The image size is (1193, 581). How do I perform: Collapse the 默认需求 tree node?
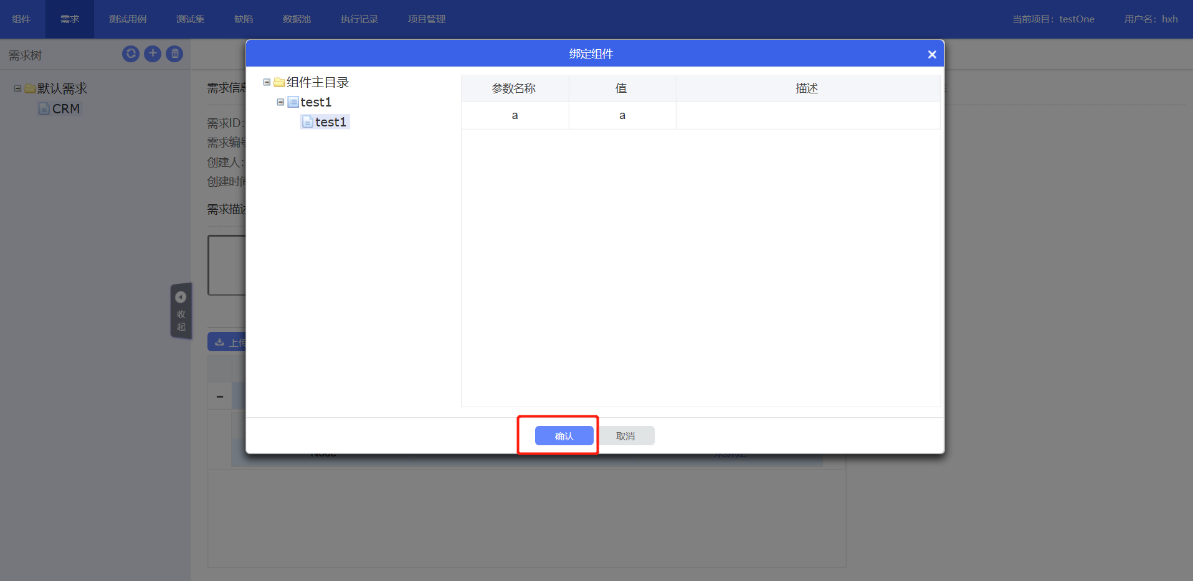17,88
